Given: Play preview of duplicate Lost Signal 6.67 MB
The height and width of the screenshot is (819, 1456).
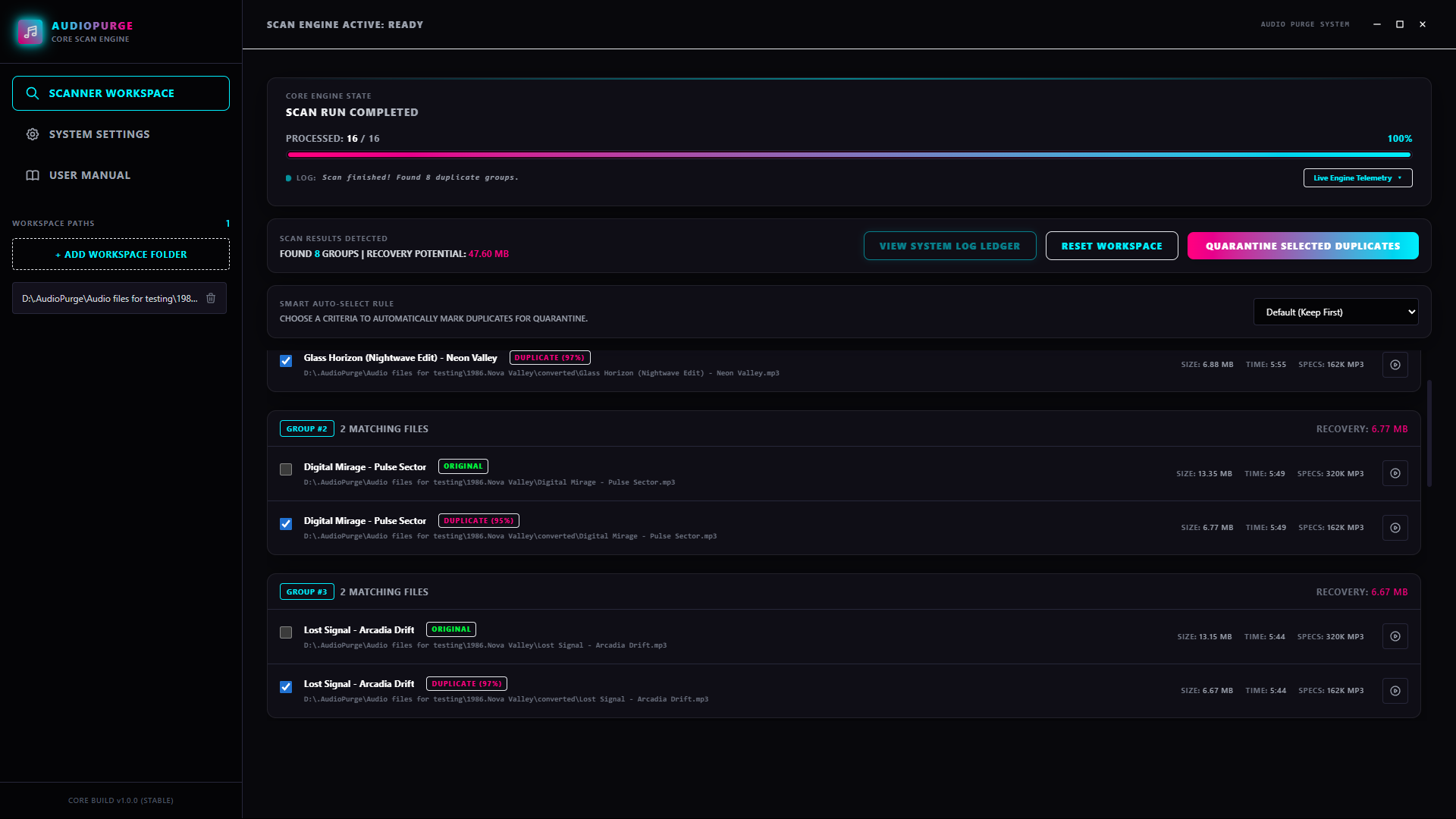Looking at the screenshot, I should pyautogui.click(x=1395, y=691).
